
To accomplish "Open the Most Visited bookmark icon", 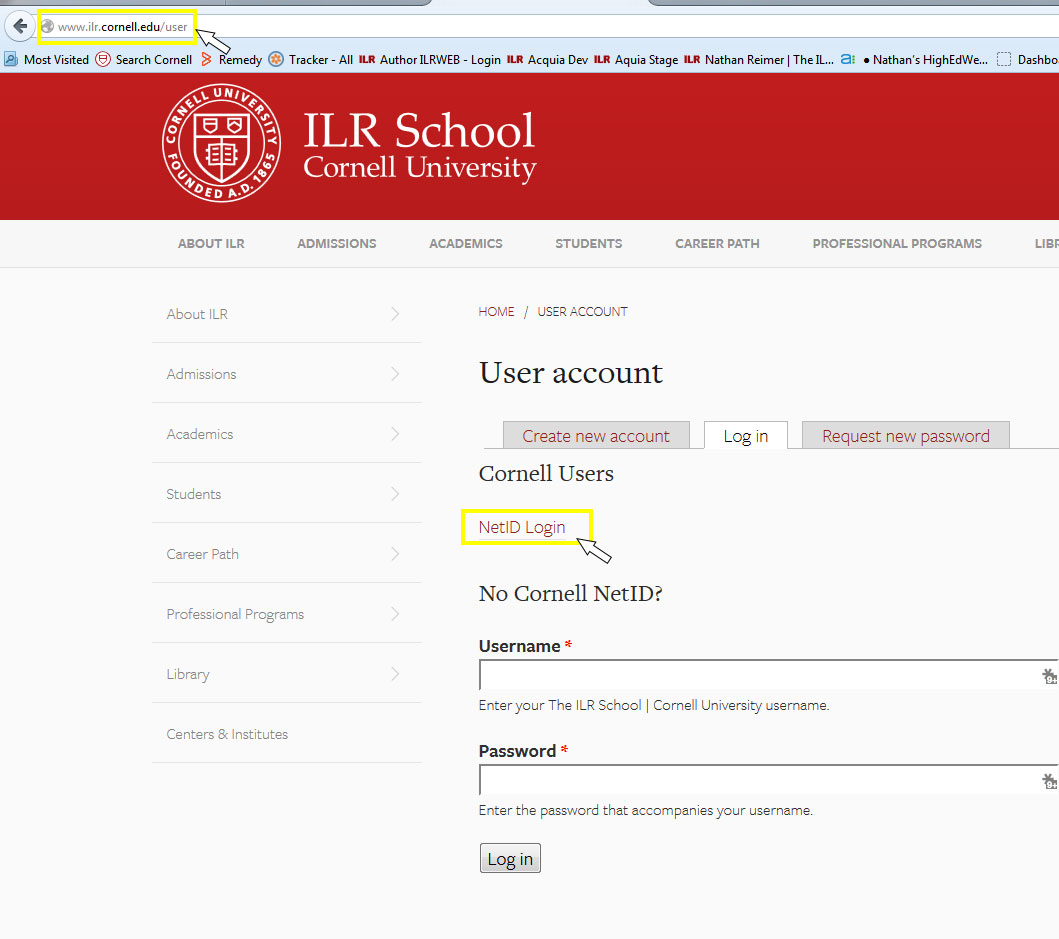I will (x=11, y=59).
